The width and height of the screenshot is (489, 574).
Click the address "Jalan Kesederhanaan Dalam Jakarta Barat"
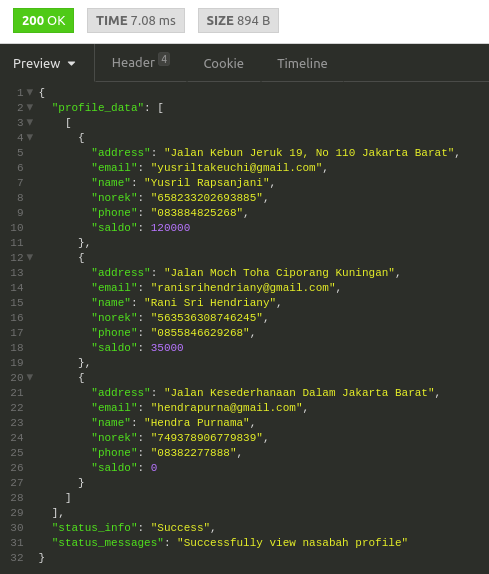(299, 393)
